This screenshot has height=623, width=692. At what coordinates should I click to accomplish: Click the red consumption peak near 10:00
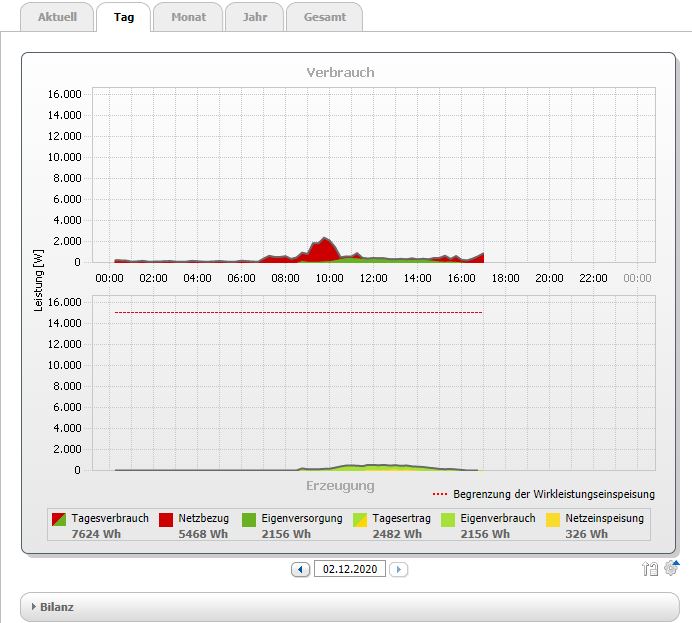323,250
